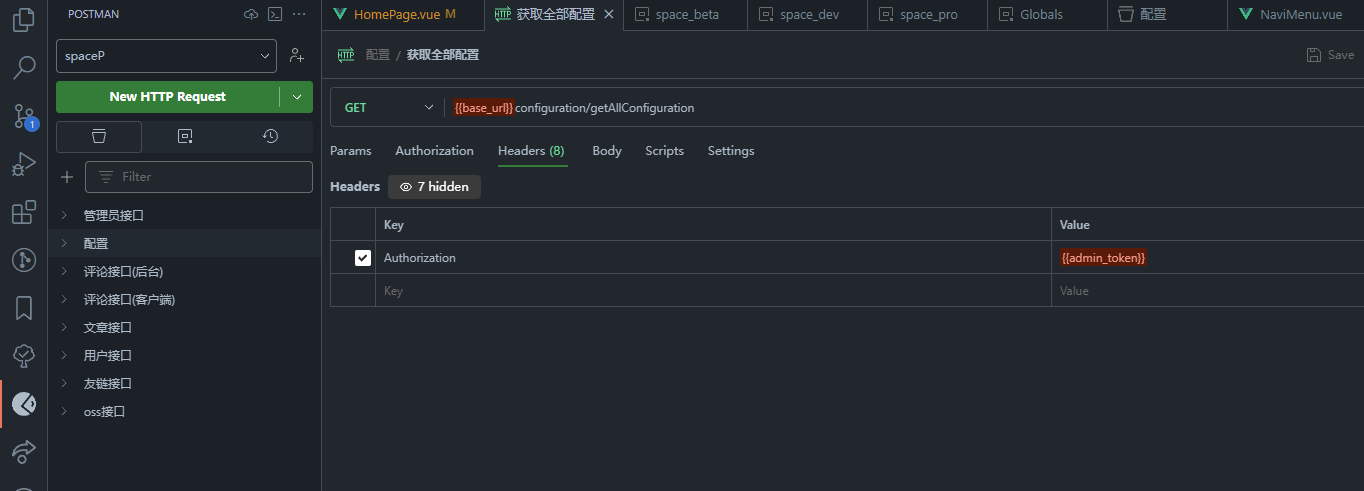The width and height of the screenshot is (1364, 491).
Task: Open the spaceP workspace dropdown
Action: click(166, 56)
